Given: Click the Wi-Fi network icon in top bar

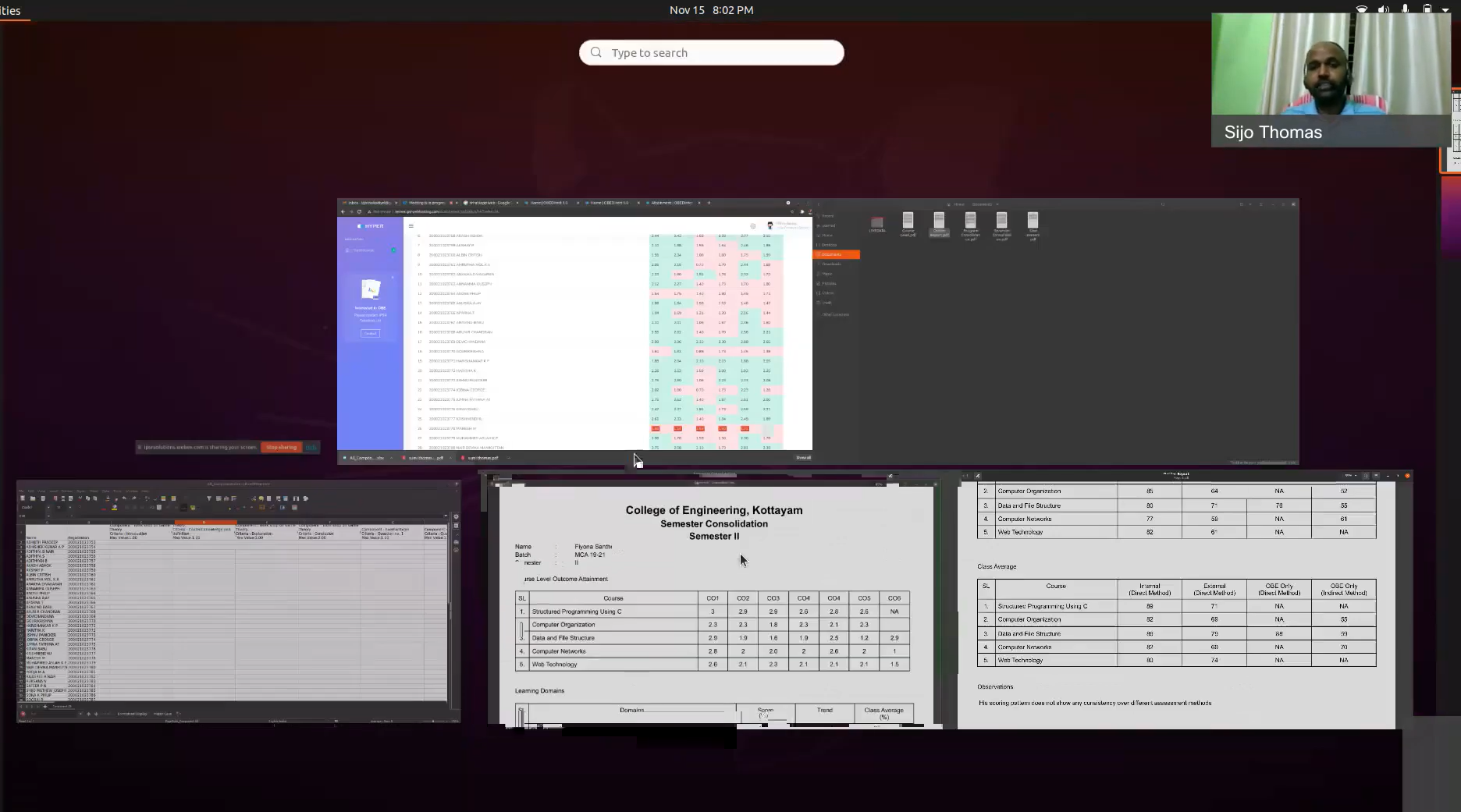Looking at the screenshot, I should tap(1362, 9).
